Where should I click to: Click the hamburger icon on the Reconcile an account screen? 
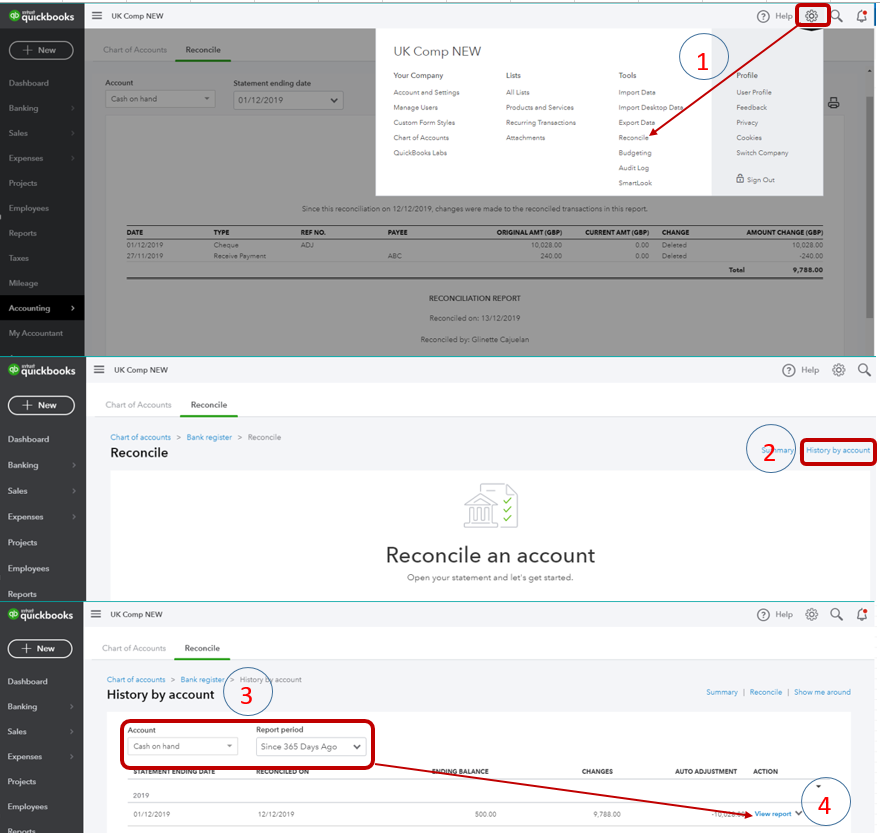[x=99, y=369]
